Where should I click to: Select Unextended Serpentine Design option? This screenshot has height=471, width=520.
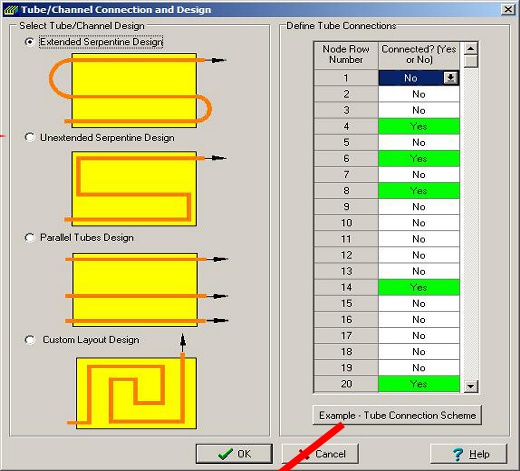(x=29, y=137)
